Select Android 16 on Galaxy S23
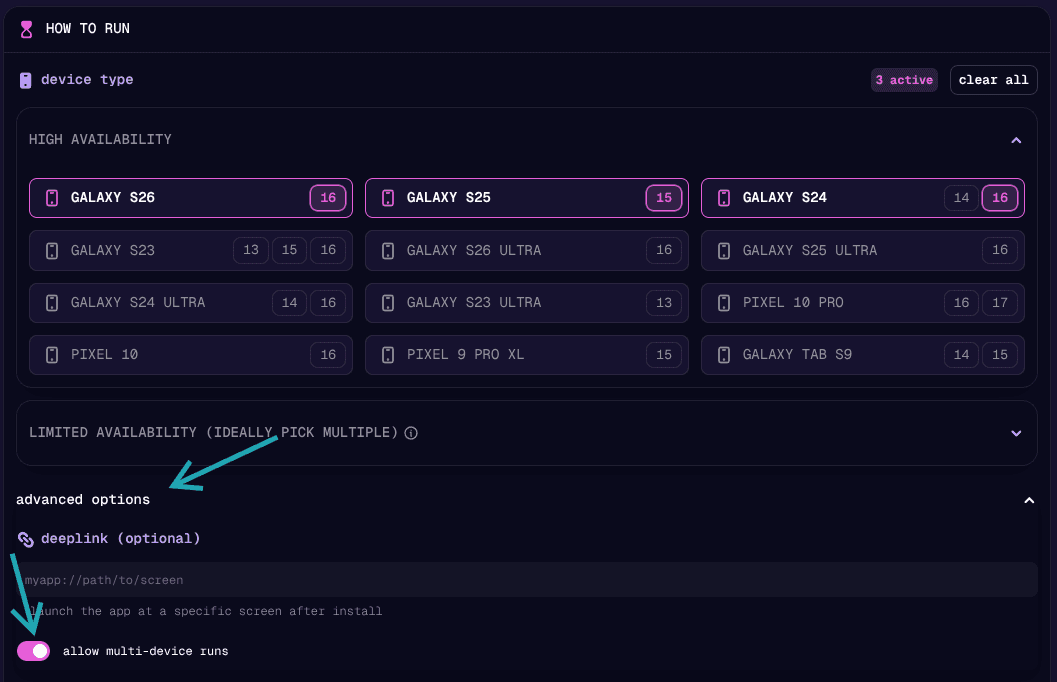Viewport: 1057px width, 682px height. pyautogui.click(x=328, y=250)
